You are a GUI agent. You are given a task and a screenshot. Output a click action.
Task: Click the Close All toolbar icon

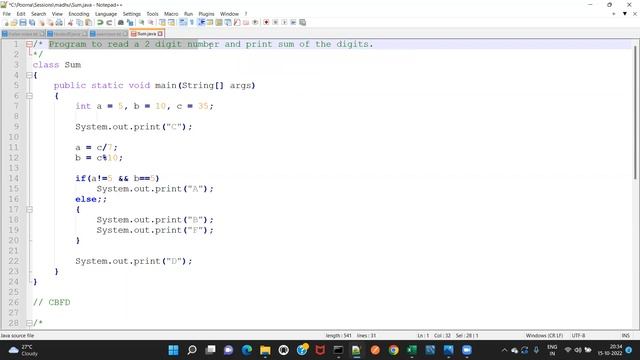click(50, 22)
